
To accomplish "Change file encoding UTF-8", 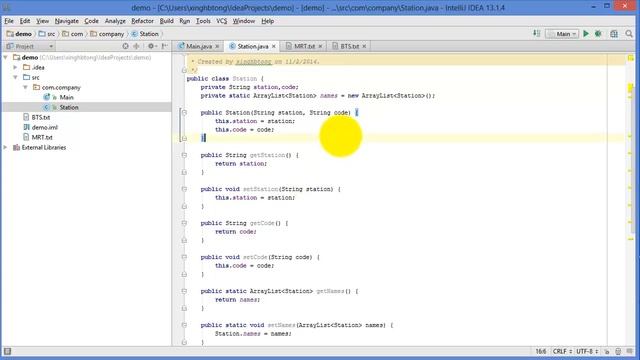I will pos(587,351).
